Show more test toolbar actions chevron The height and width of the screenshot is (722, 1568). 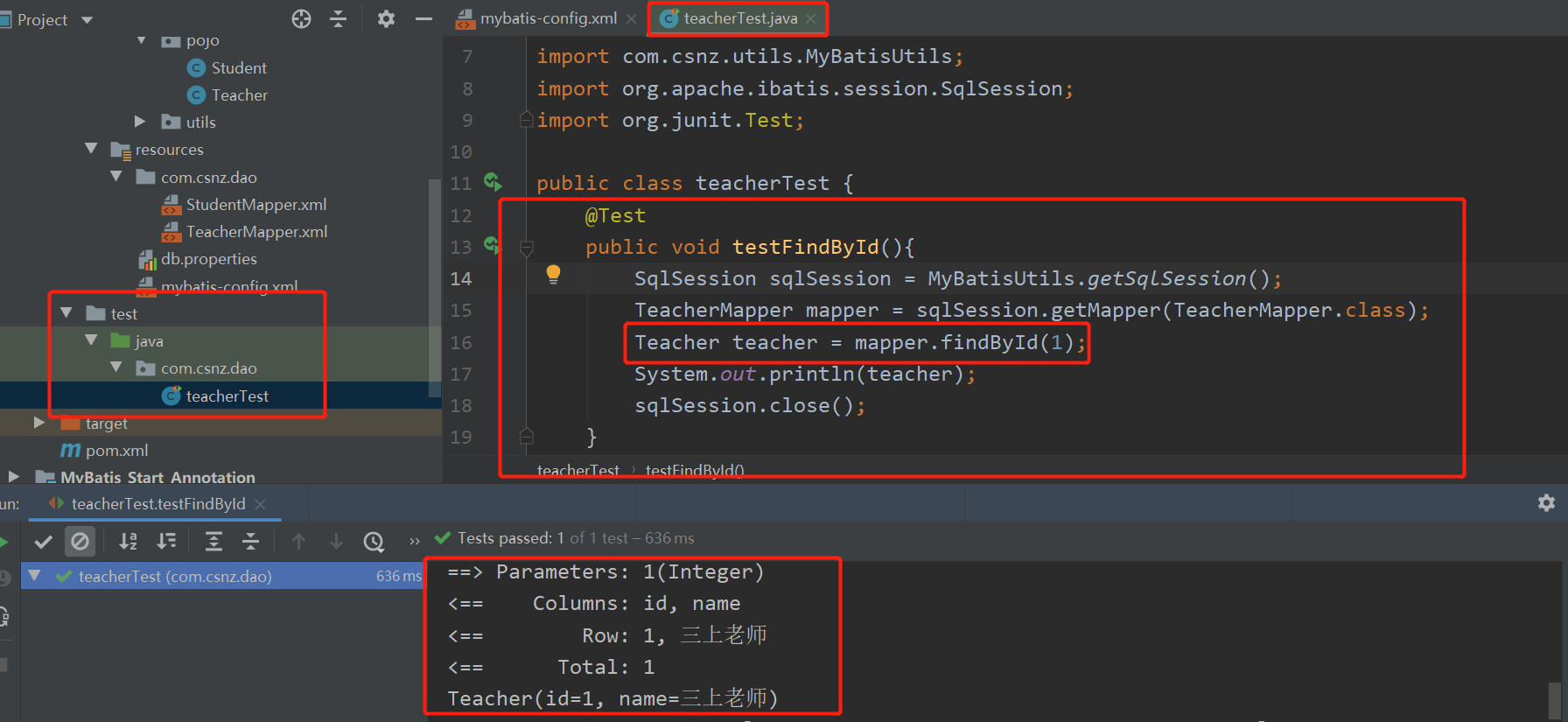pos(414,542)
